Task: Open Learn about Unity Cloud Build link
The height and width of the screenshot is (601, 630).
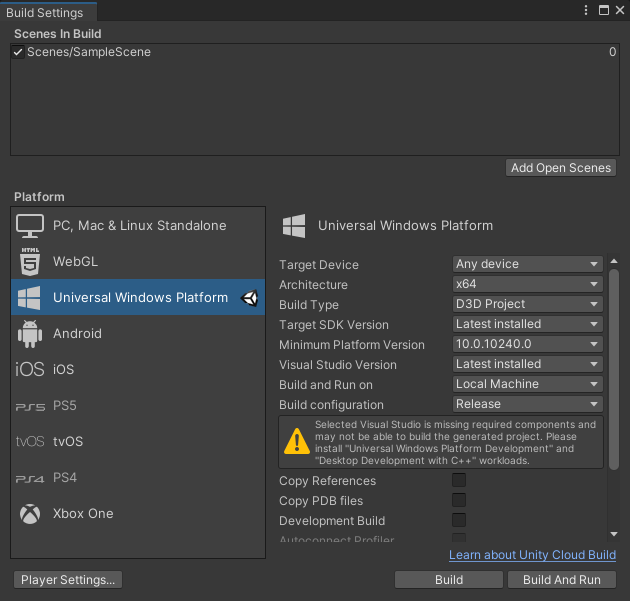Action: [x=532, y=555]
